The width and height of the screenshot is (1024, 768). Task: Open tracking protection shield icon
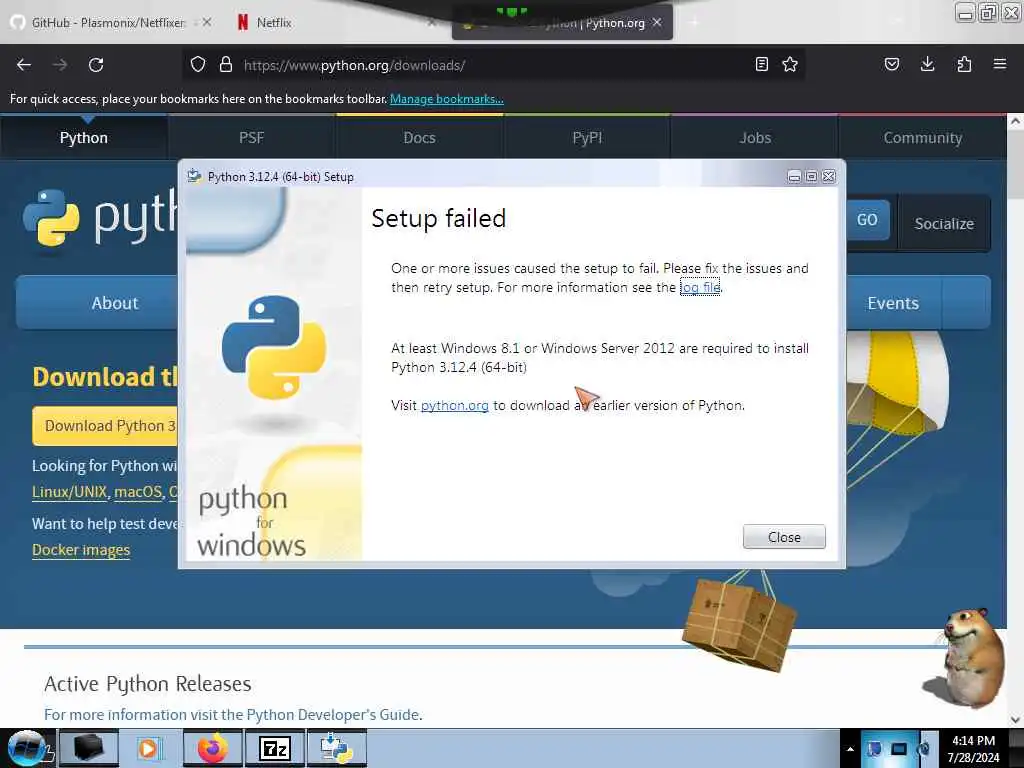198,64
